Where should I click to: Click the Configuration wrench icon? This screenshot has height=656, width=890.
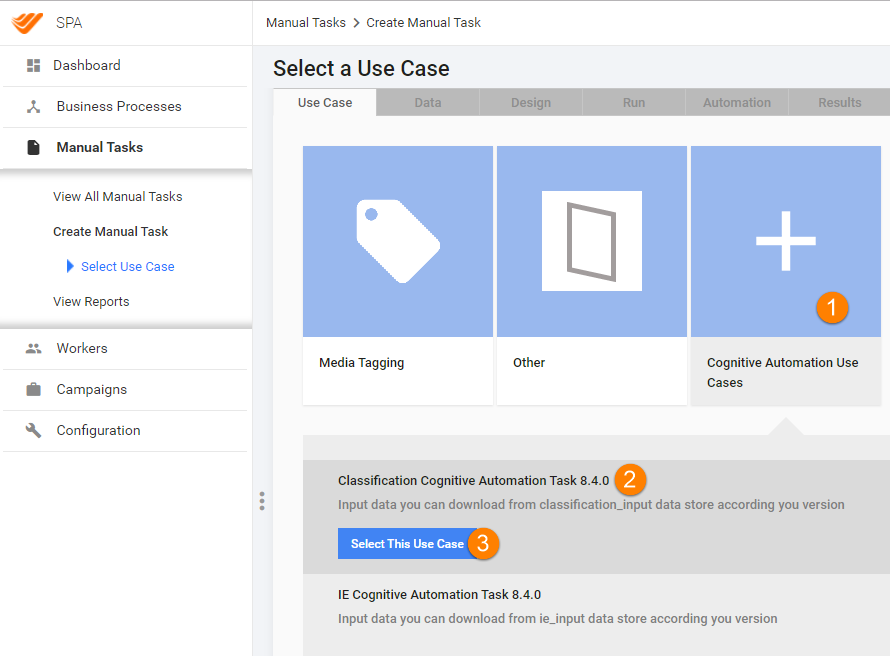pyautogui.click(x=33, y=430)
